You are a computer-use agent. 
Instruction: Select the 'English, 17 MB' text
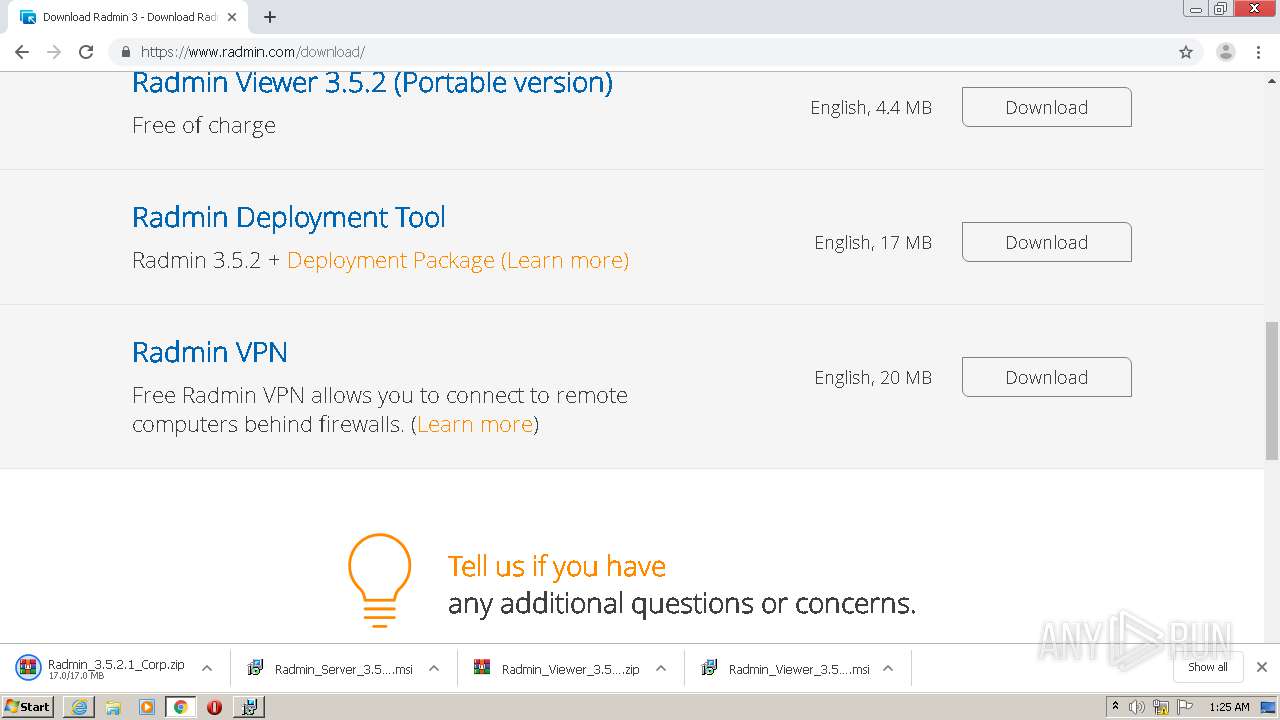click(873, 242)
